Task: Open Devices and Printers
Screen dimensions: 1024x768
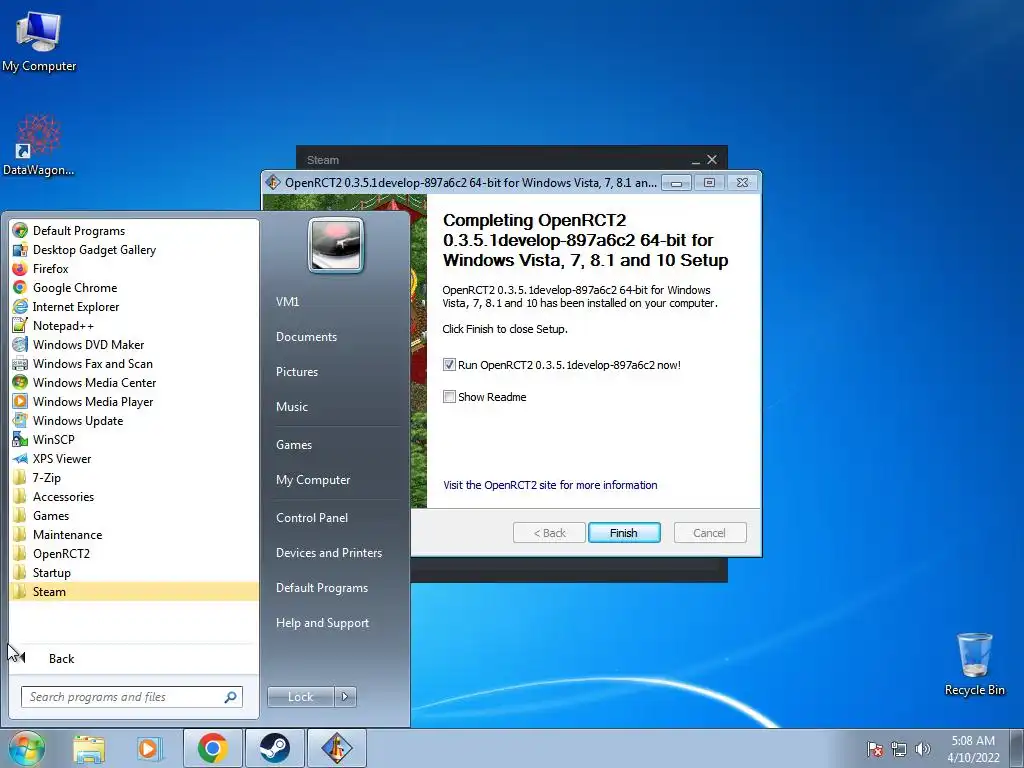Action: tap(328, 552)
